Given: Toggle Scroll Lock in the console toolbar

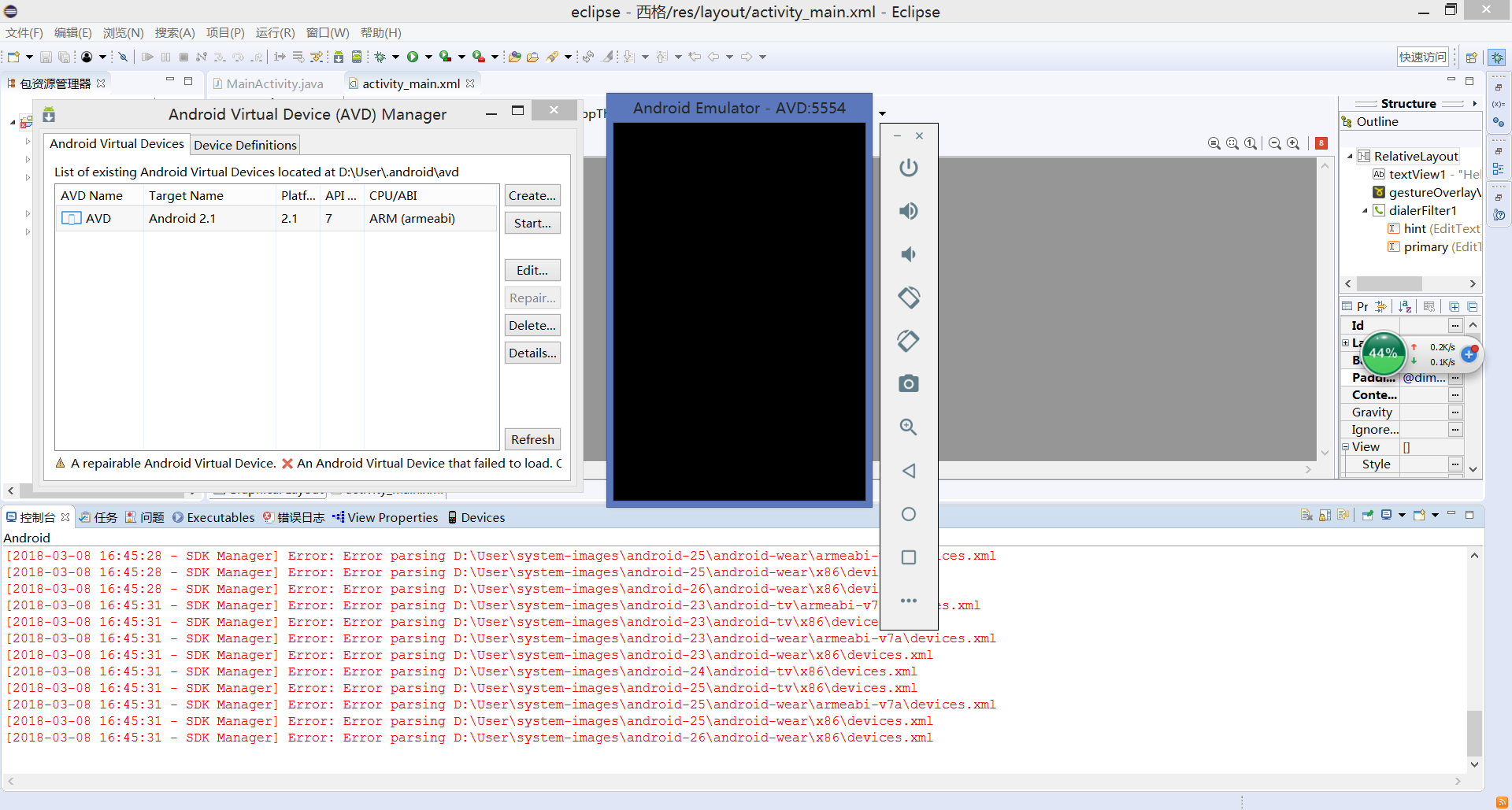Looking at the screenshot, I should coord(1325,515).
